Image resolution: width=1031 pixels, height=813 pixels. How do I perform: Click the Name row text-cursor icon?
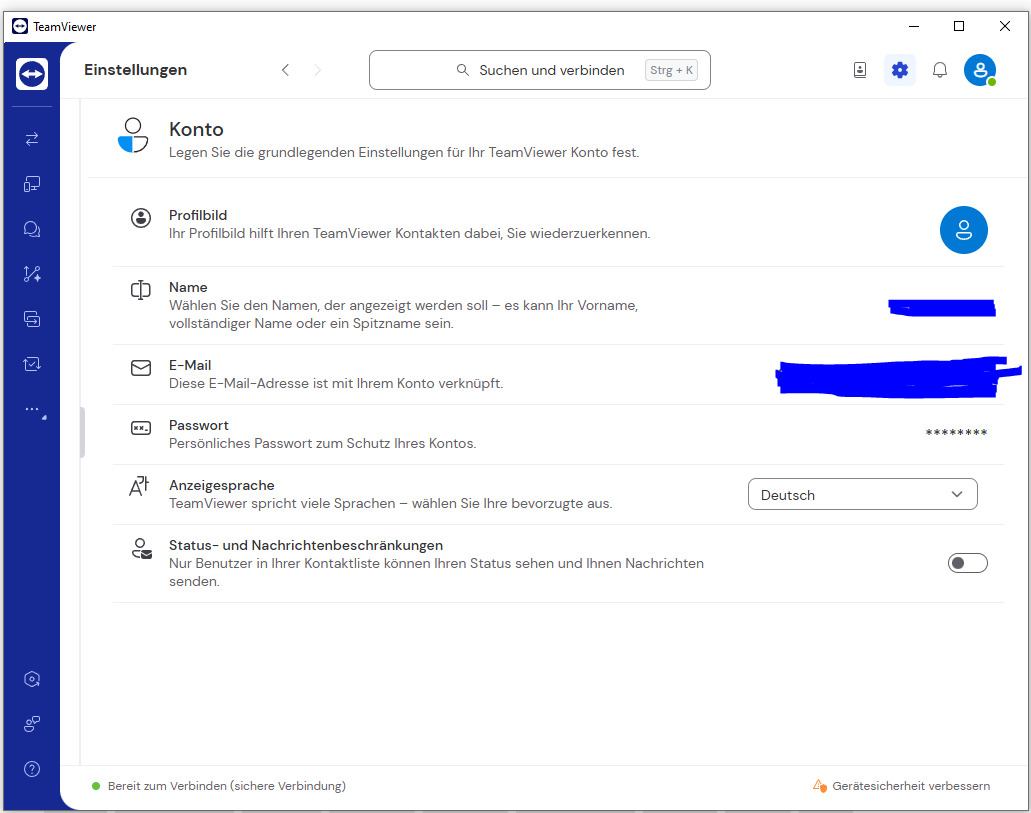(x=141, y=290)
